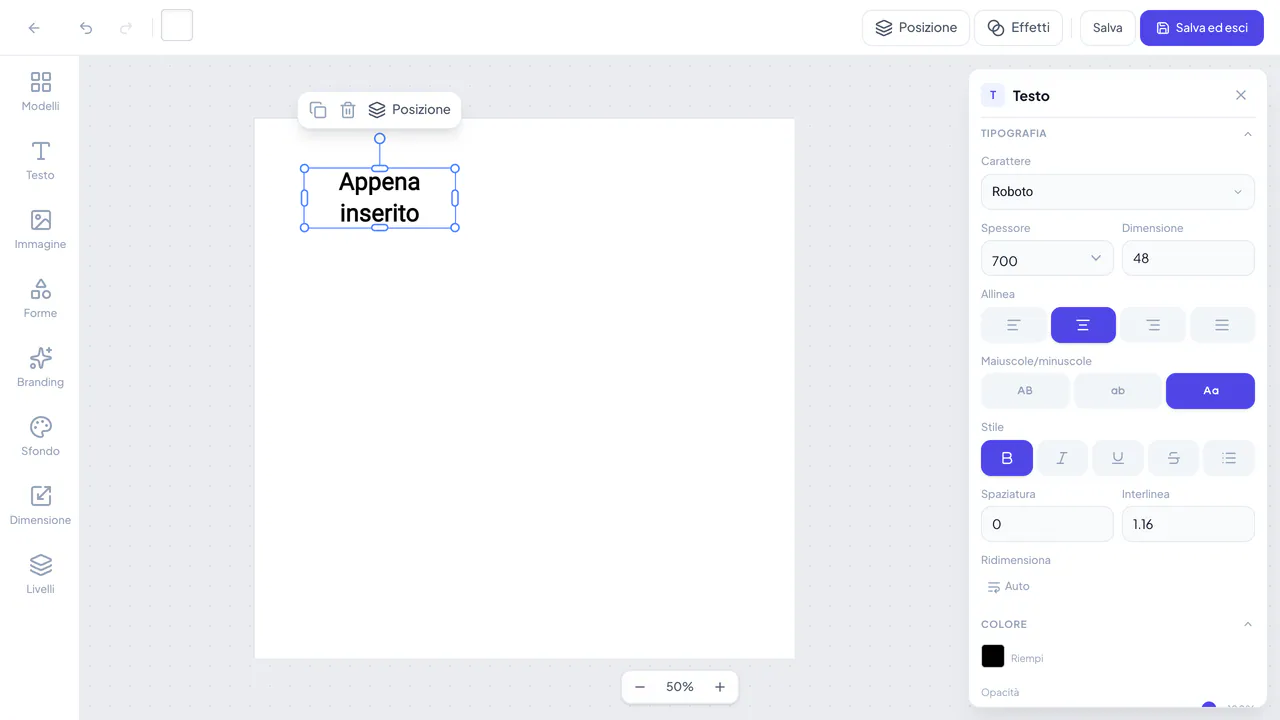Open the Dimensione resize panel
The width and height of the screenshot is (1280, 720).
(x=40, y=505)
